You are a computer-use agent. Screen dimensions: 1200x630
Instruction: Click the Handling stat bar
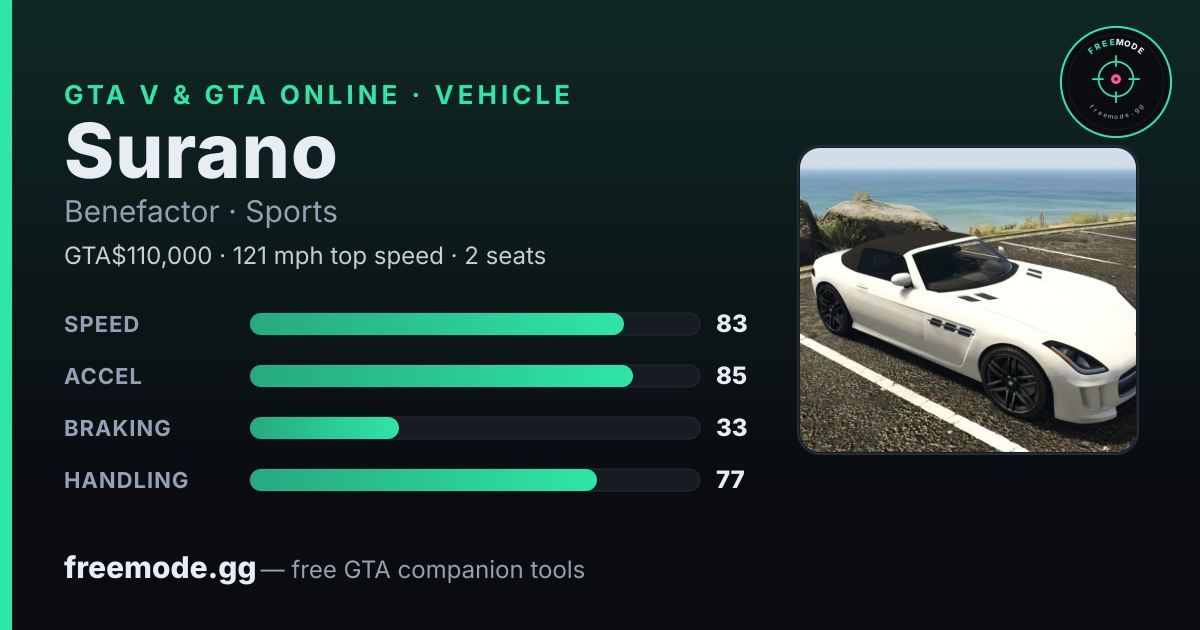[474, 480]
